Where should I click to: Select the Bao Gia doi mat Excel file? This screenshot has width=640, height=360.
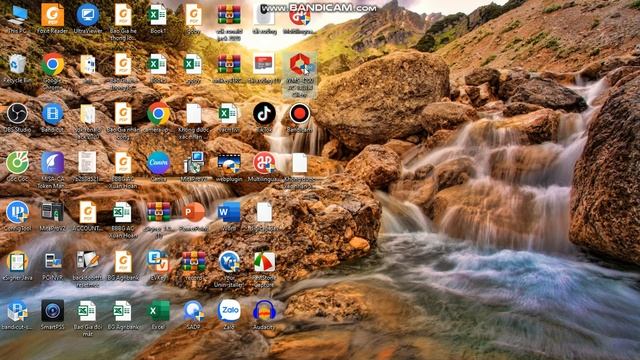pos(87,318)
